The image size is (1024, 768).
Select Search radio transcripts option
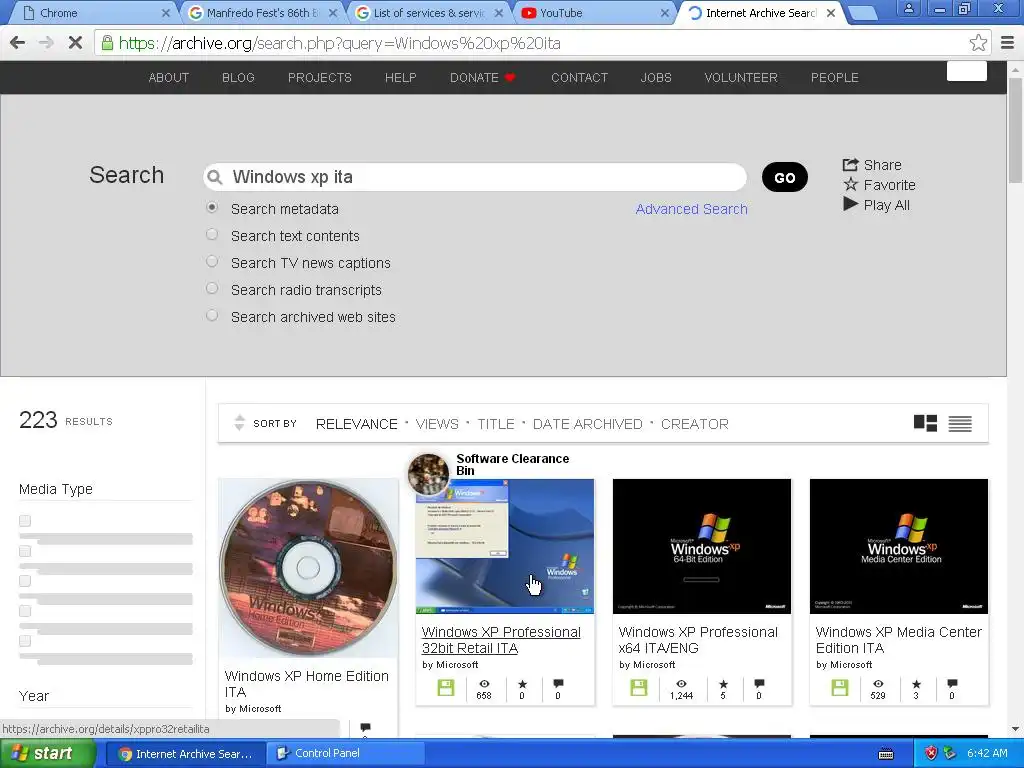click(x=212, y=288)
